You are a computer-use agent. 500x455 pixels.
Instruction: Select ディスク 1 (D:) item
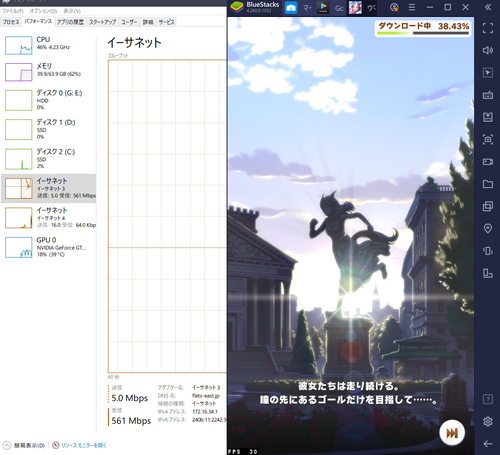click(x=49, y=129)
